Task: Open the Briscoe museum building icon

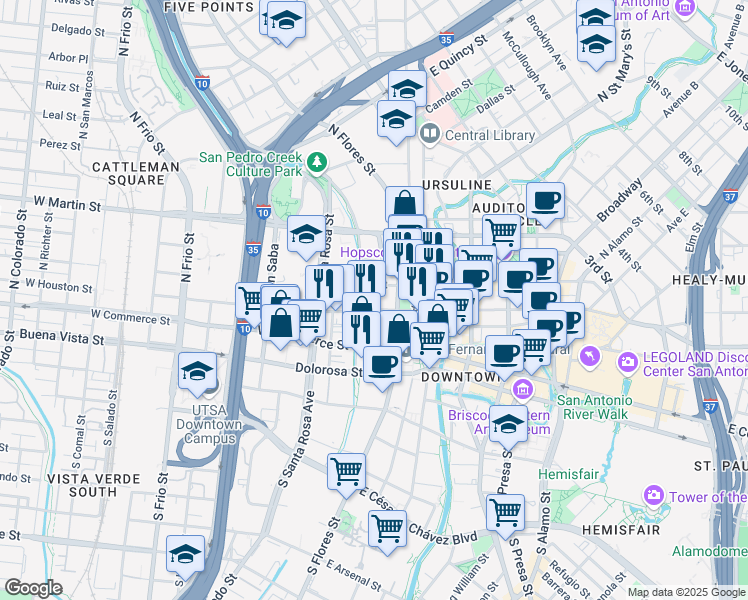Action: click(x=523, y=390)
